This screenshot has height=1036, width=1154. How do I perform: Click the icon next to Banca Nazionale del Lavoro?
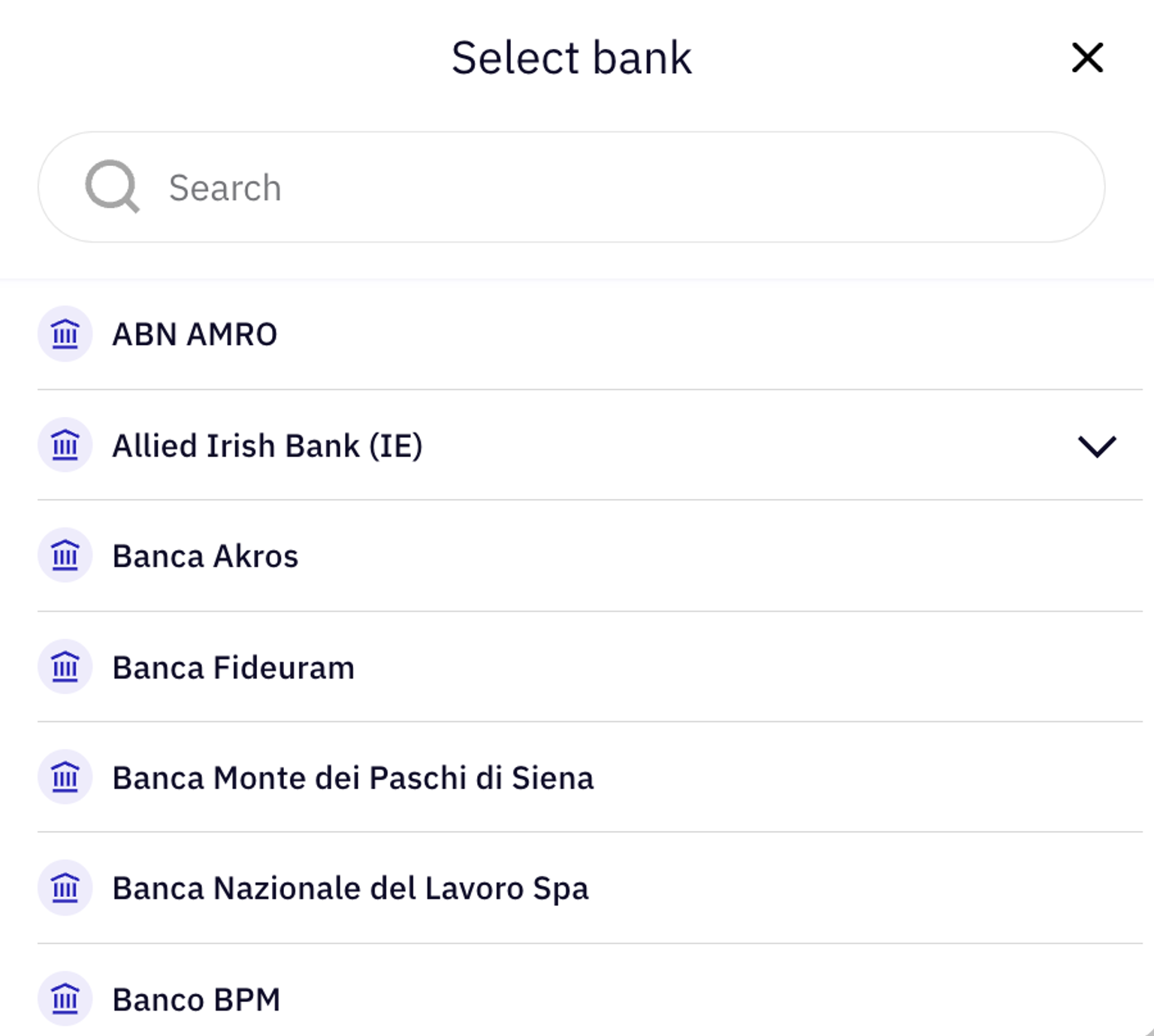[65, 888]
